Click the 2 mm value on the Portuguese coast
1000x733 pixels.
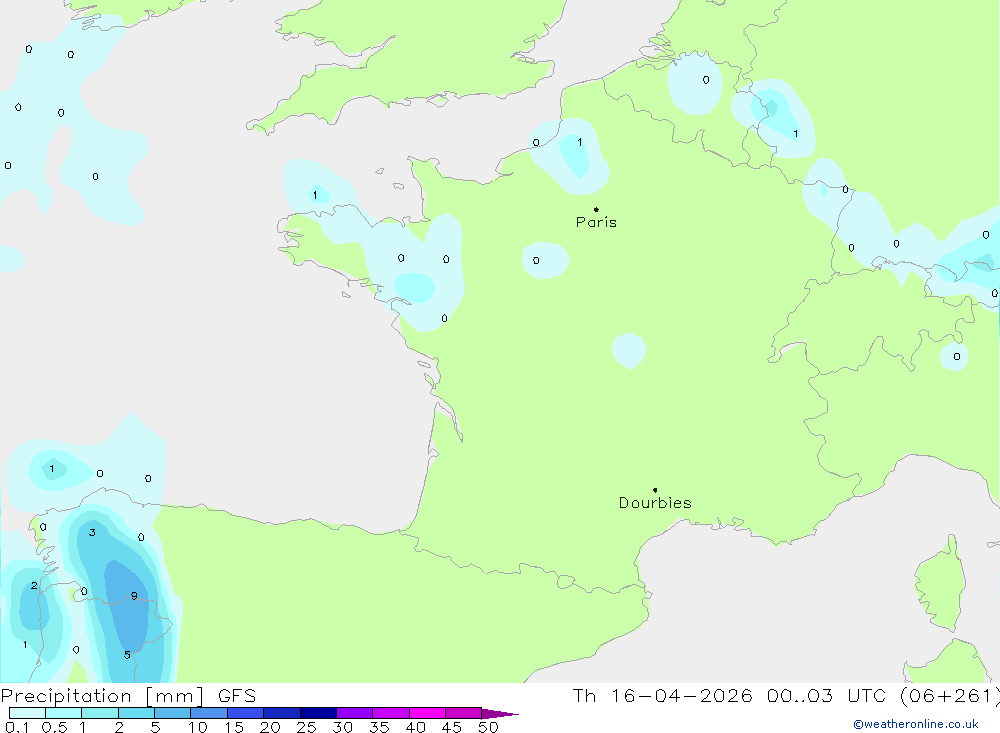point(34,585)
